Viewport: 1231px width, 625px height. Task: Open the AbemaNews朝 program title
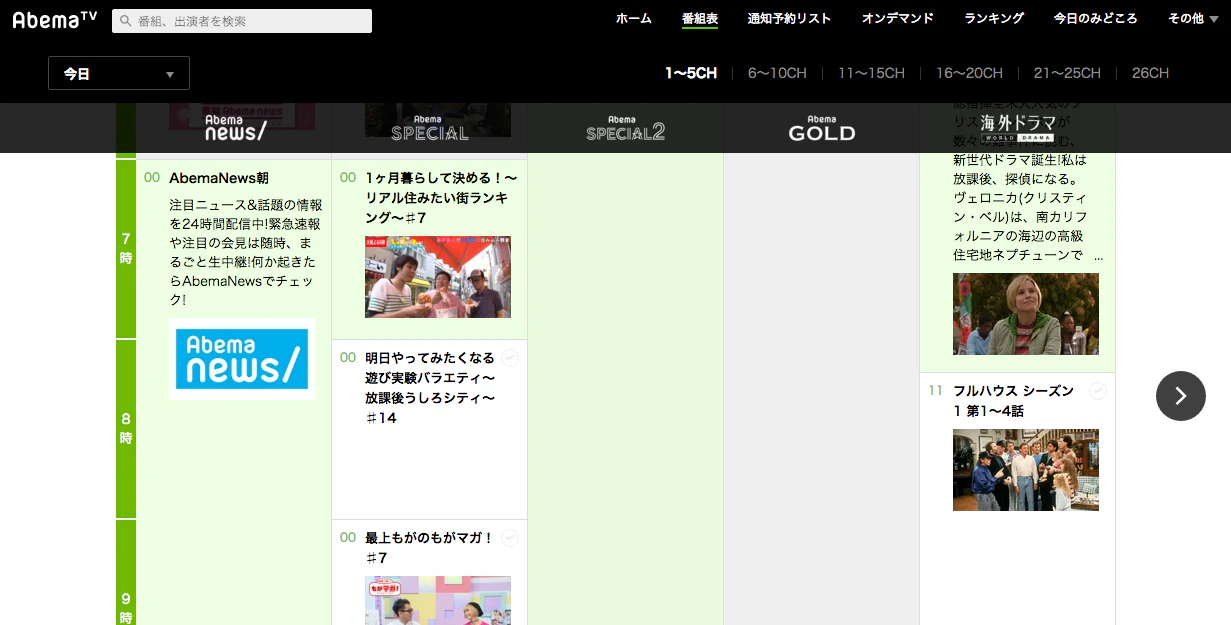coord(219,178)
